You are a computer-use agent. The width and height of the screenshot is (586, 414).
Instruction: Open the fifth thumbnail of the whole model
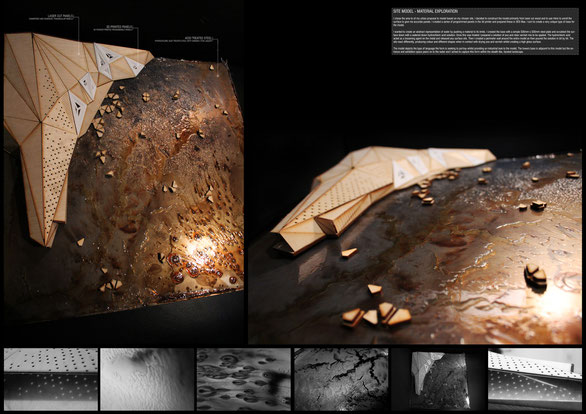click(438, 379)
